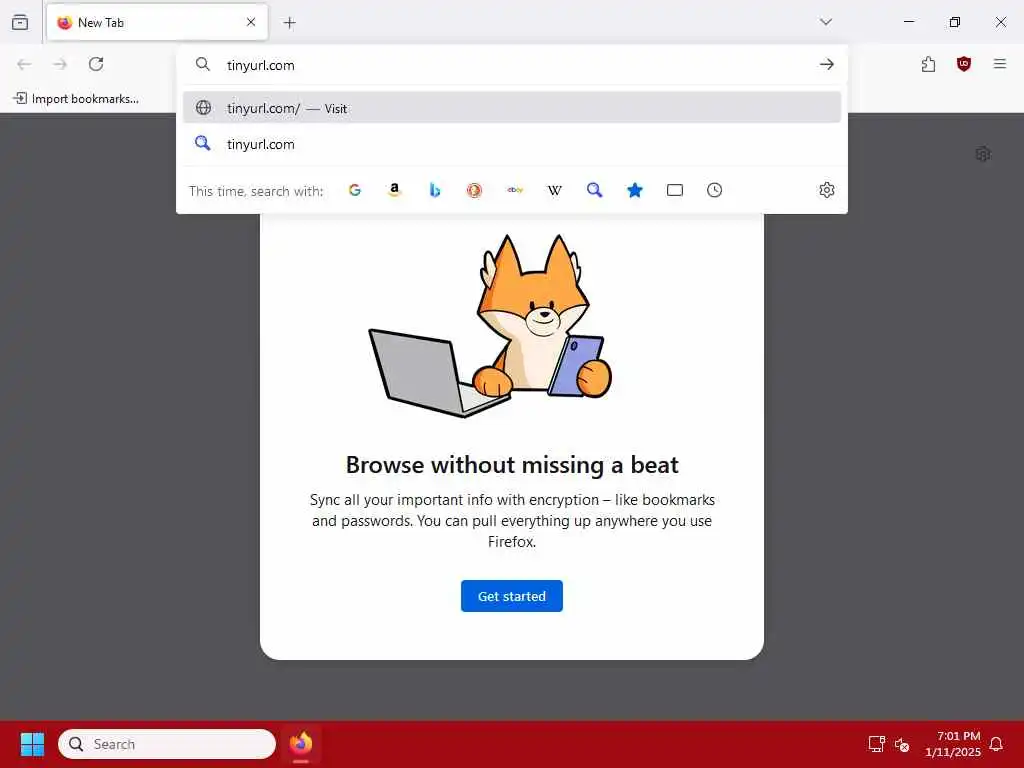The image size is (1024, 768).
Task: Click the fox with laptop illustration
Action: [490, 325]
